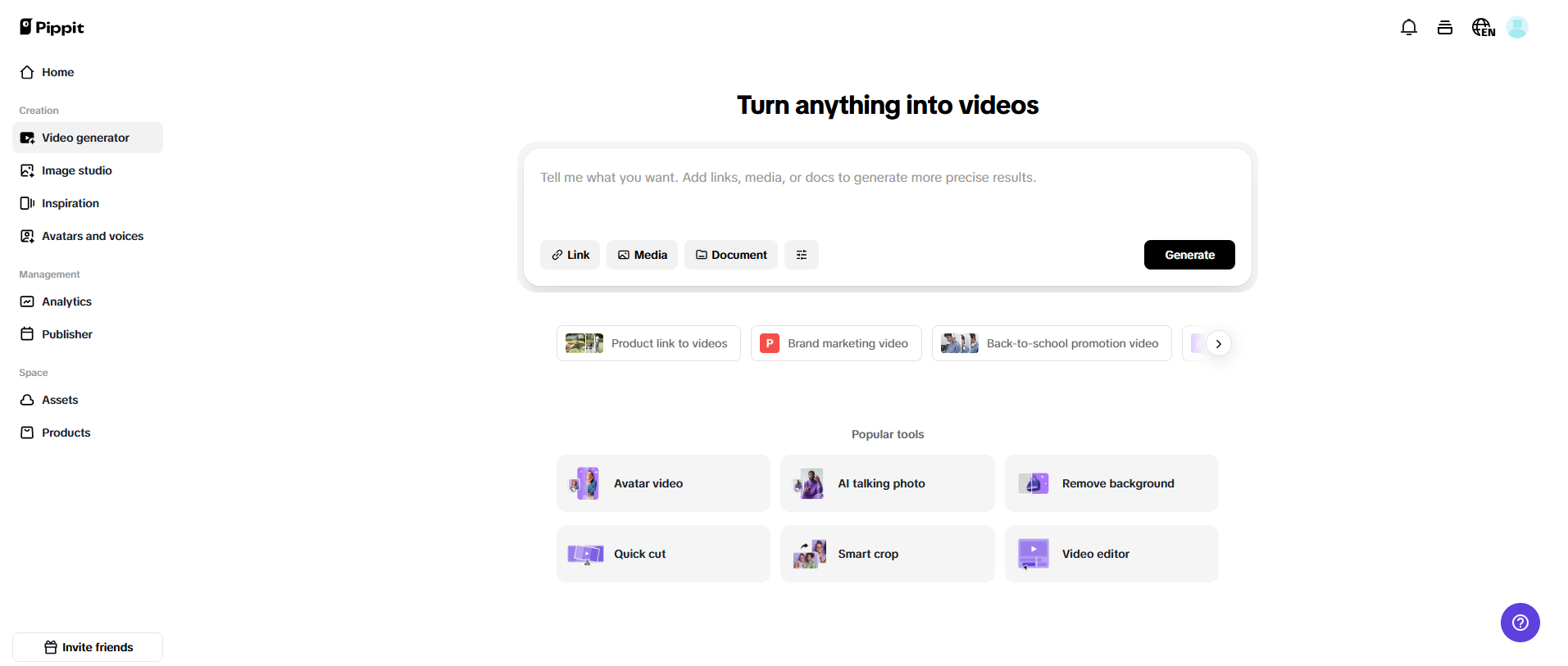Click the Video editor tool icon

click(x=1034, y=554)
